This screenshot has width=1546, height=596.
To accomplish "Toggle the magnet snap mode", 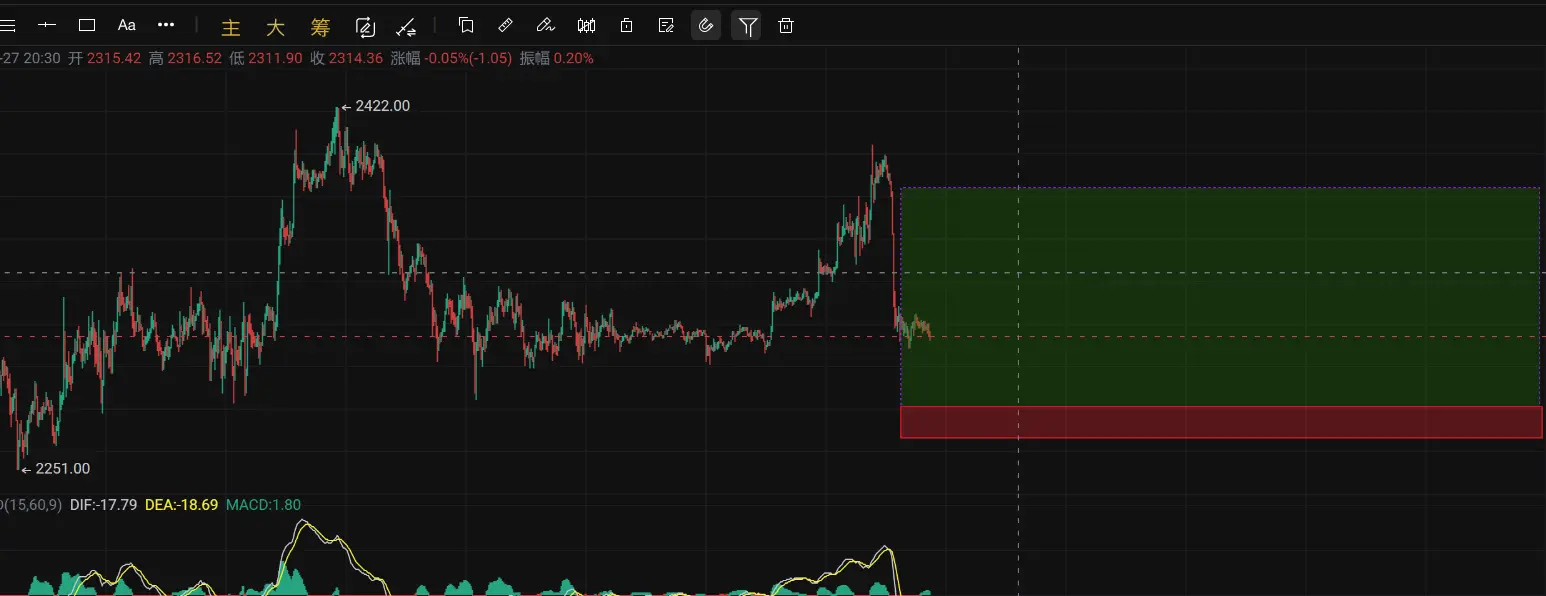I will coord(706,25).
